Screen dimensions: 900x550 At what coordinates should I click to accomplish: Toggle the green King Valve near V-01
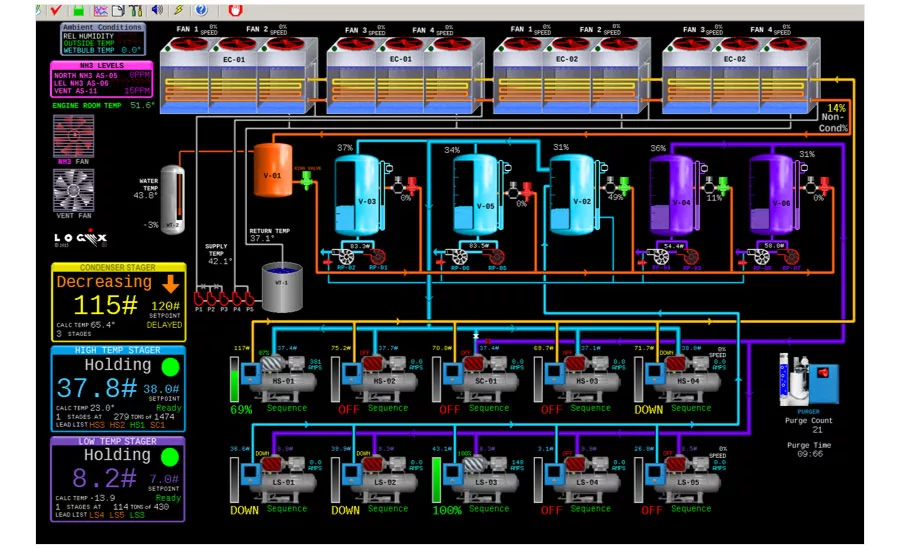click(307, 181)
